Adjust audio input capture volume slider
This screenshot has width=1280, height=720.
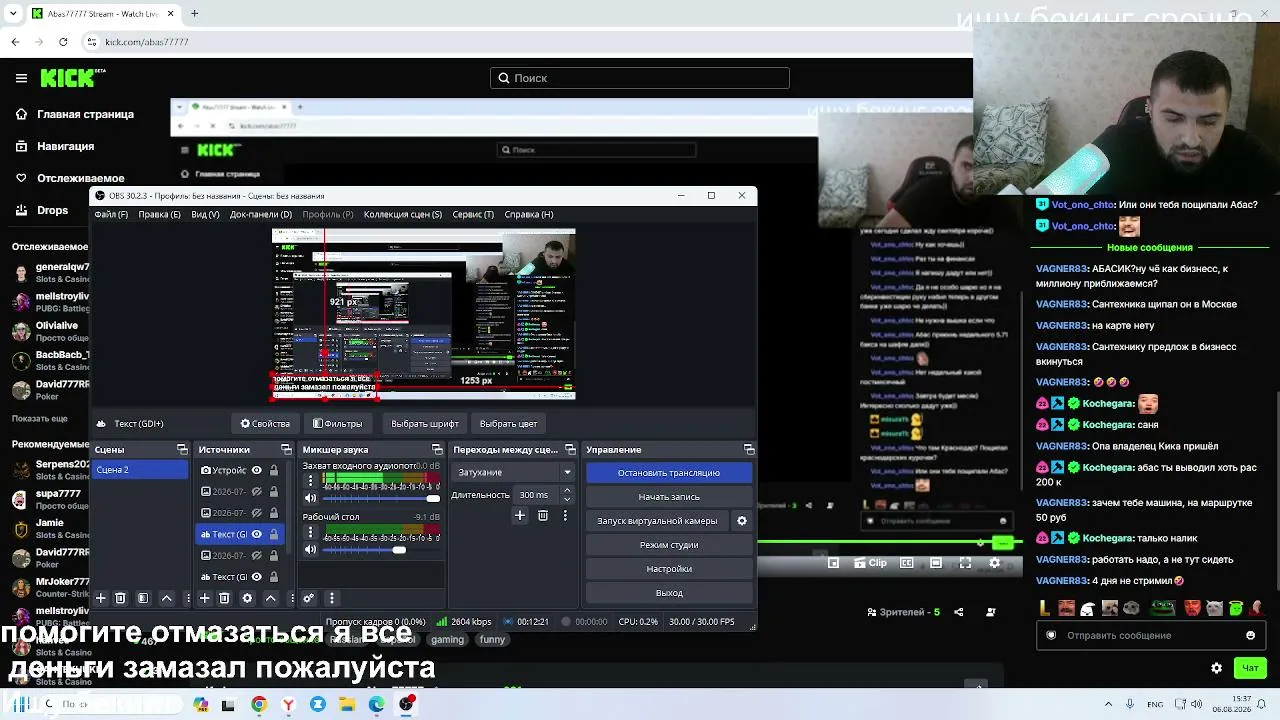point(382,498)
